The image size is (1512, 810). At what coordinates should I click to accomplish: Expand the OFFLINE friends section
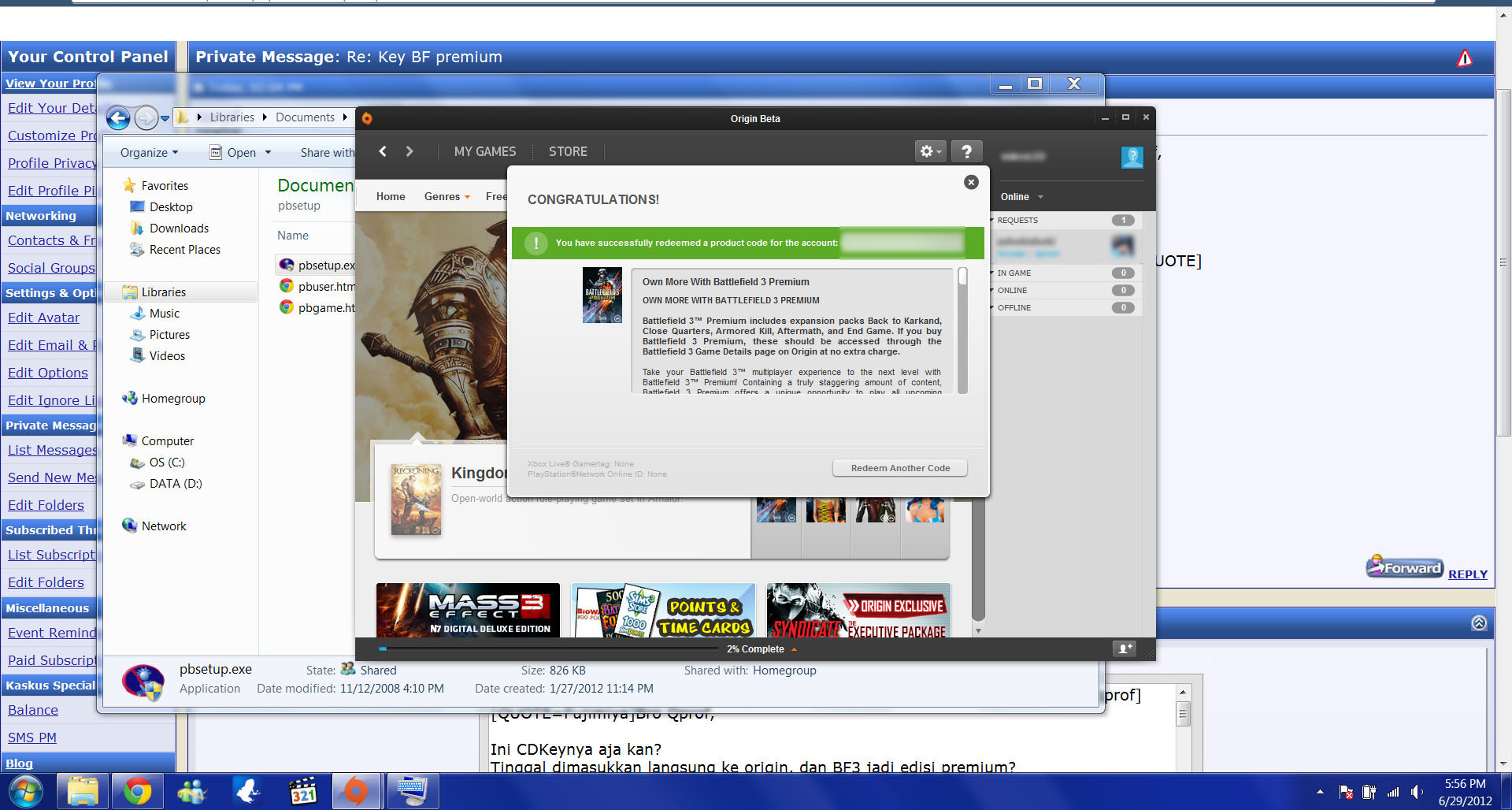pos(991,308)
